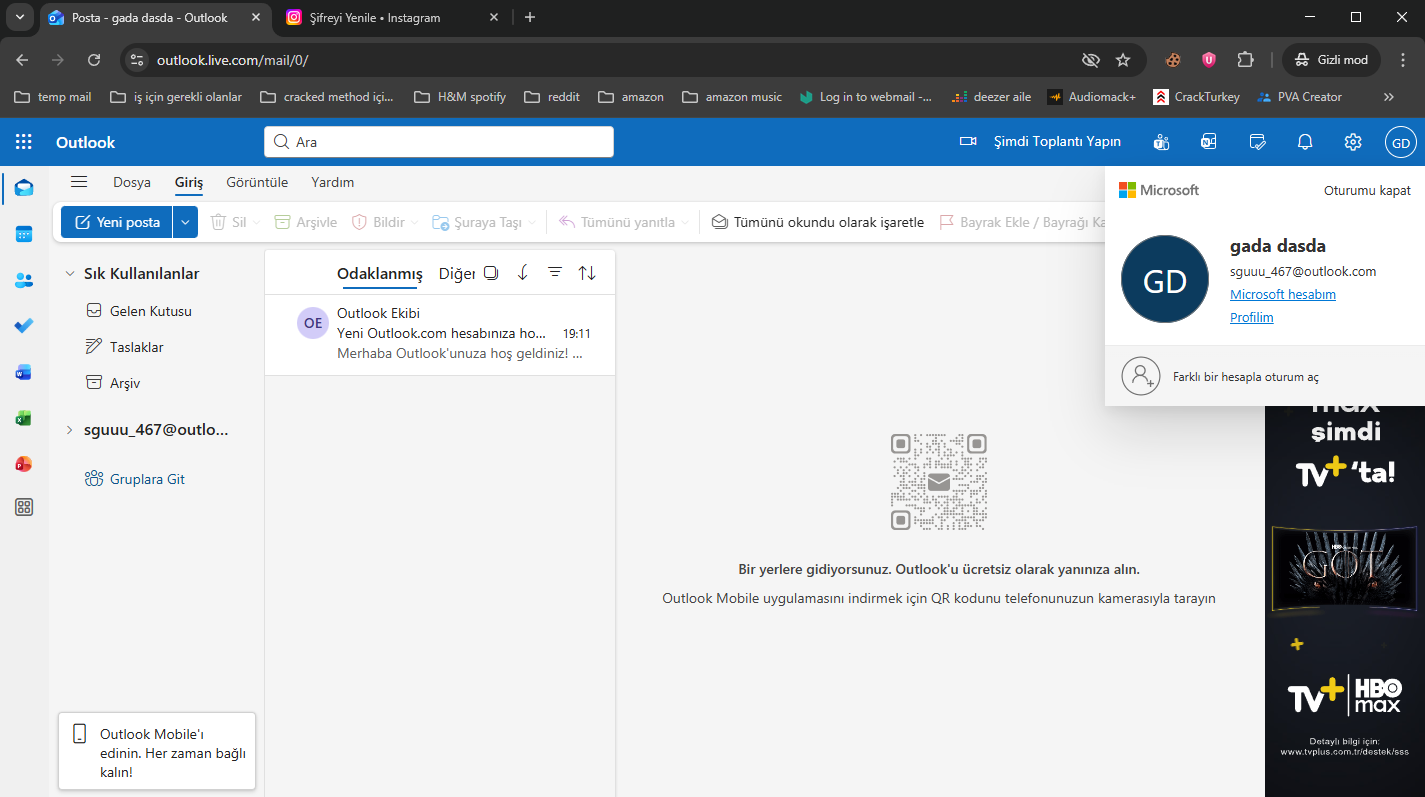The image size is (1425, 797).
Task: Open the To Do checkmark app
Action: point(24,326)
